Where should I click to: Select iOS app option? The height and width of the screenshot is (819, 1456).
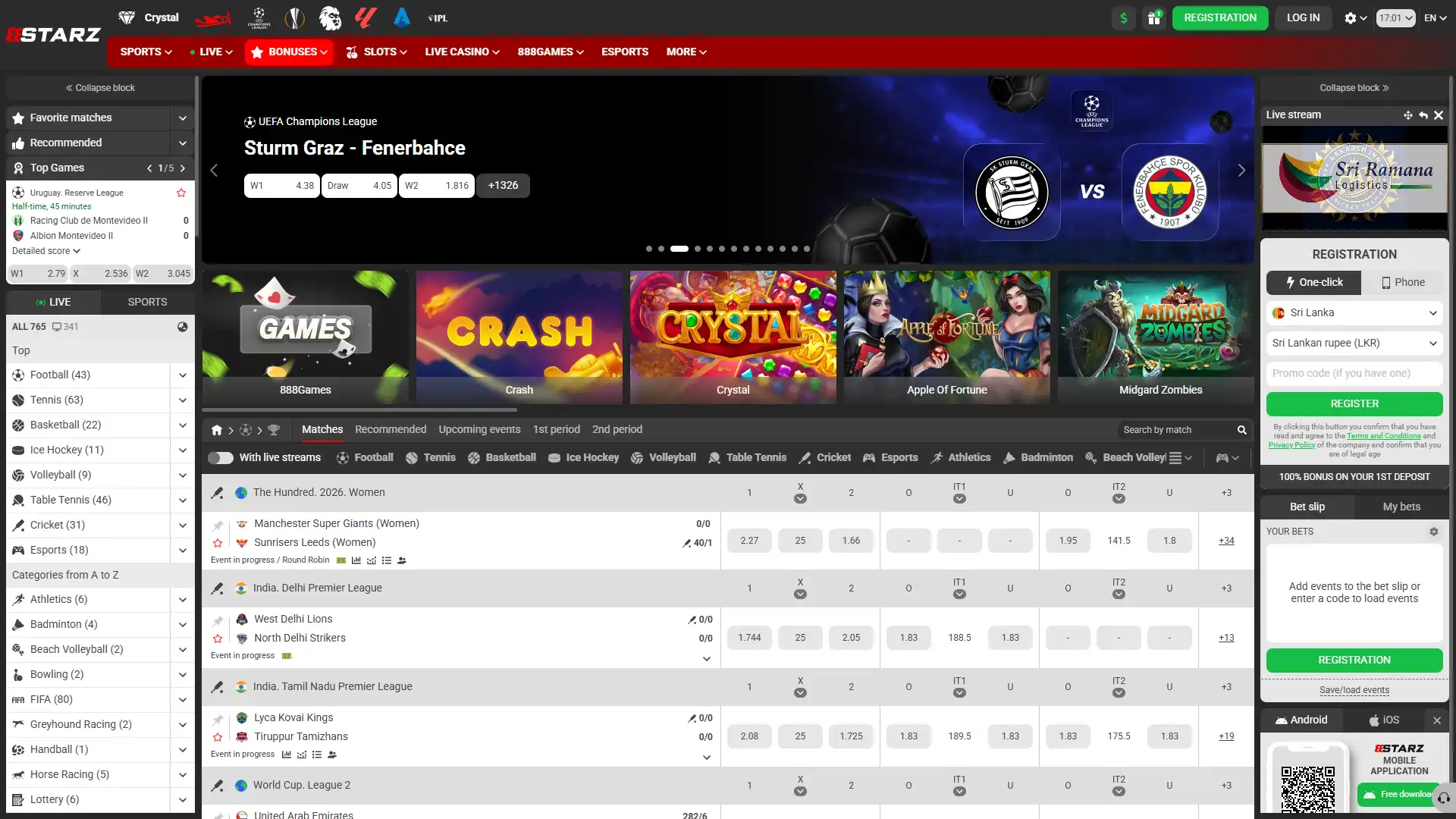1384,720
